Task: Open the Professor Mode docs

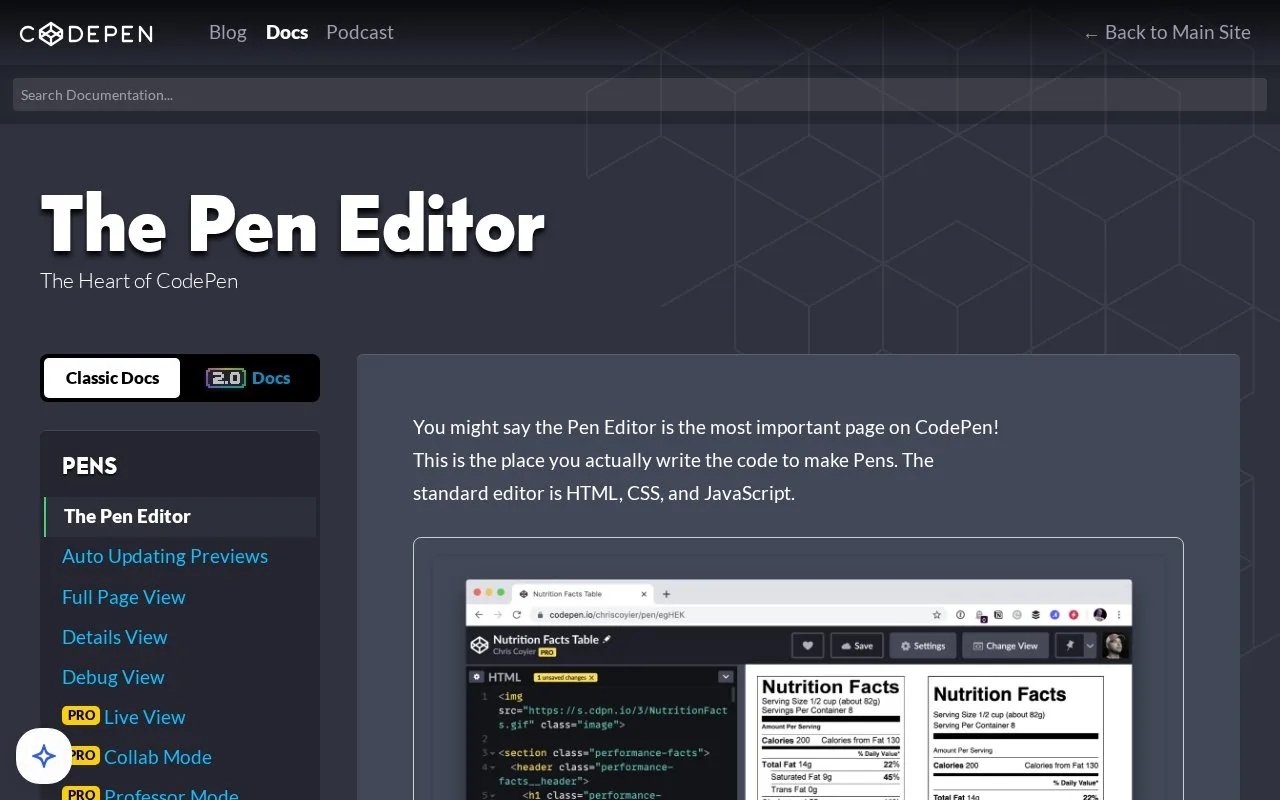Action: click(x=171, y=795)
